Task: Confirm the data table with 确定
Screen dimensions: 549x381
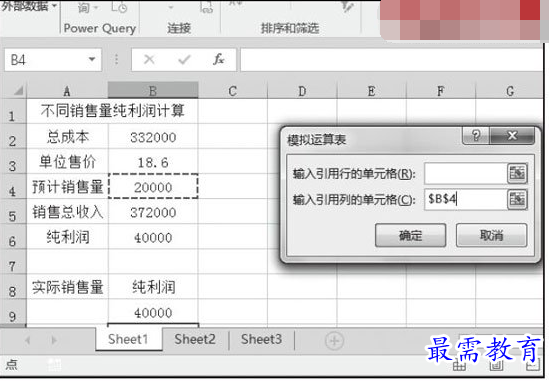Action: click(x=410, y=235)
